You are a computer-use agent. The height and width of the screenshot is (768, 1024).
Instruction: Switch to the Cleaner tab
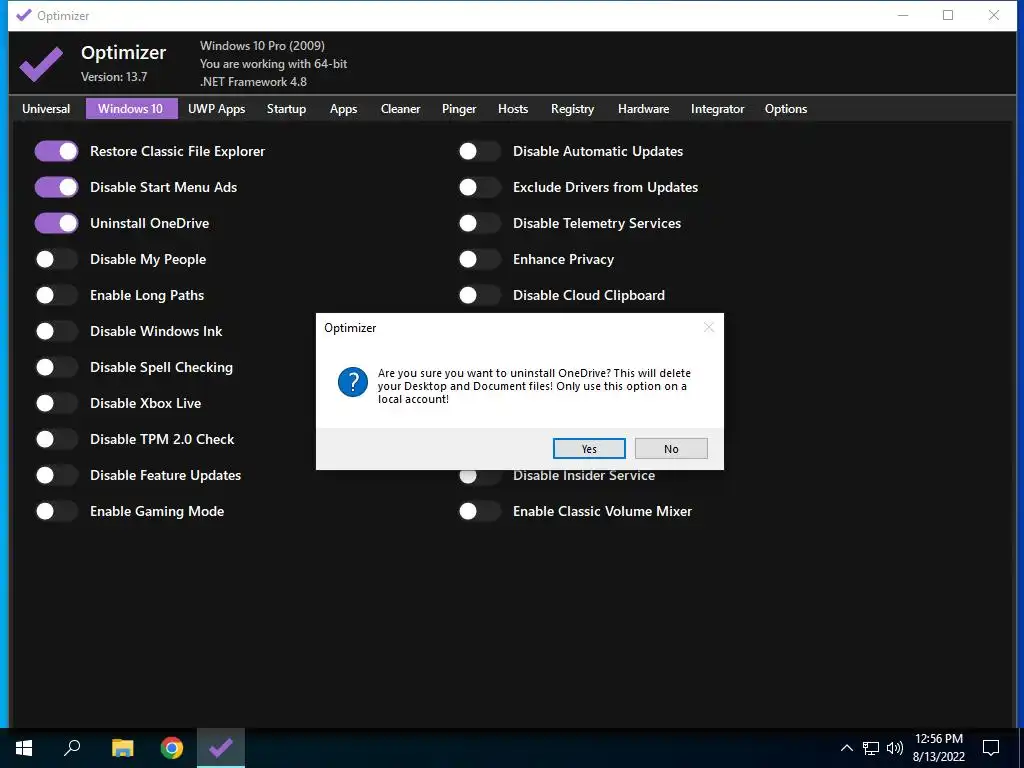(400, 109)
